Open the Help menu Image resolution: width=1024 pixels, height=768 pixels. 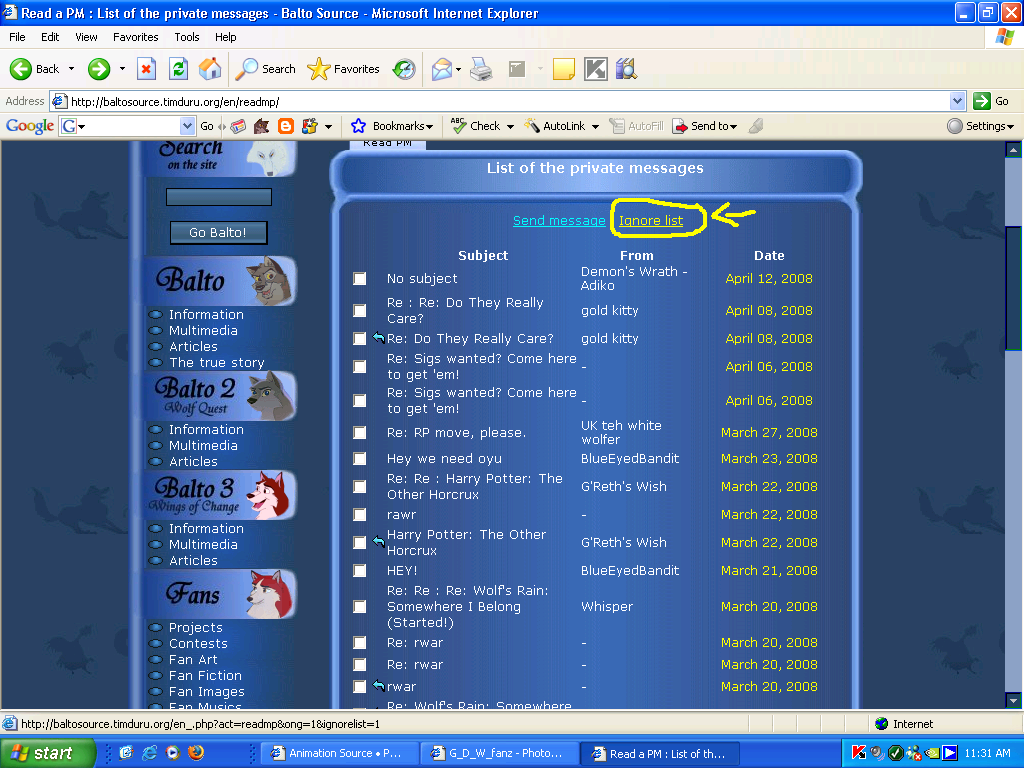click(225, 37)
